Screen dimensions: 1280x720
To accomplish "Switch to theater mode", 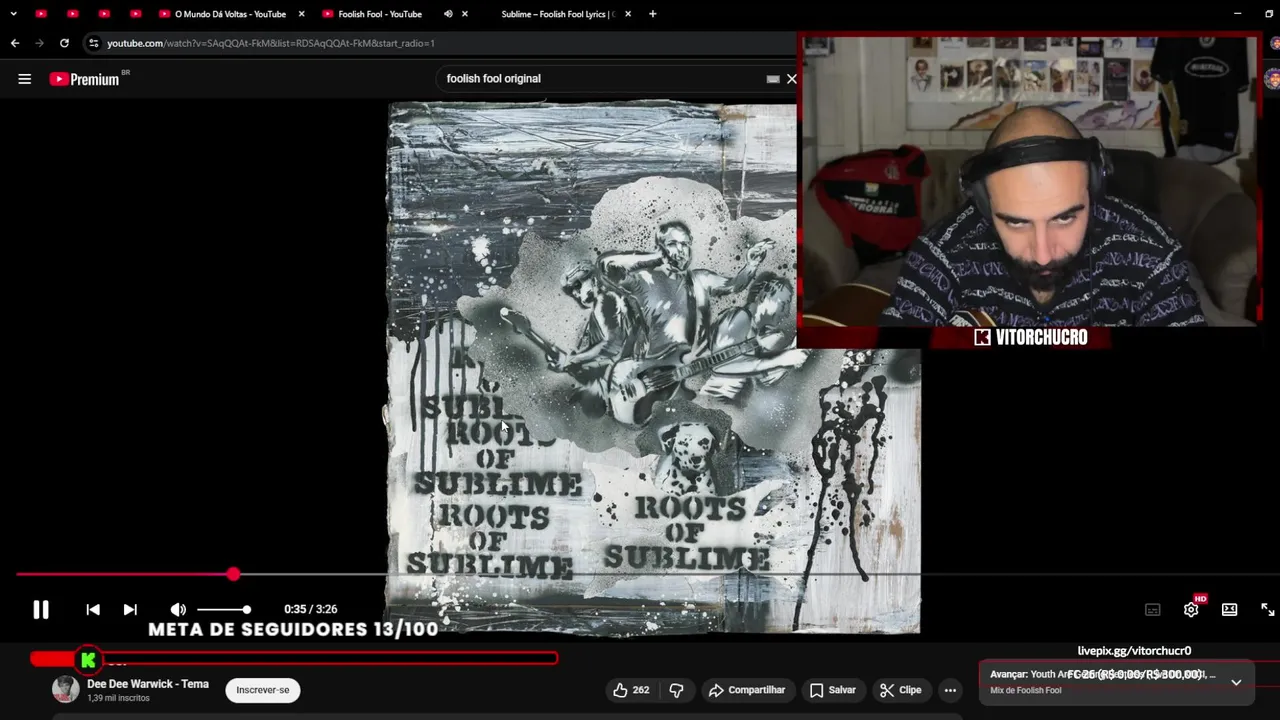I will click(x=1229, y=609).
